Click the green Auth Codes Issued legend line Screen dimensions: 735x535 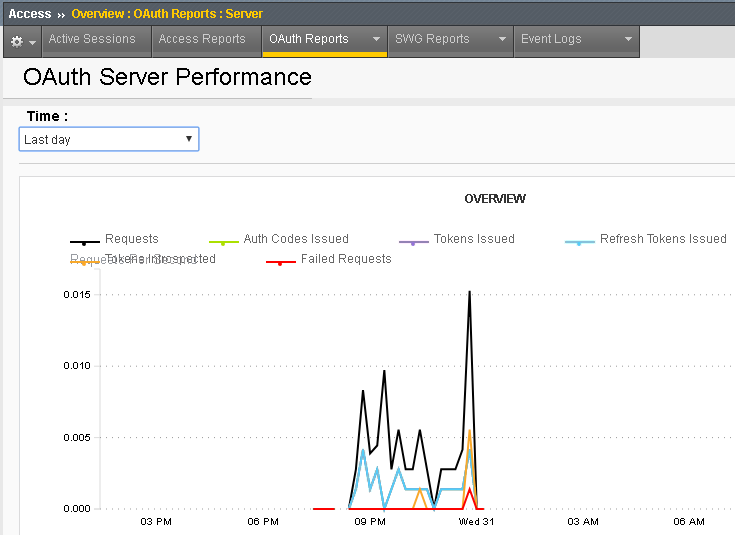(x=224, y=242)
